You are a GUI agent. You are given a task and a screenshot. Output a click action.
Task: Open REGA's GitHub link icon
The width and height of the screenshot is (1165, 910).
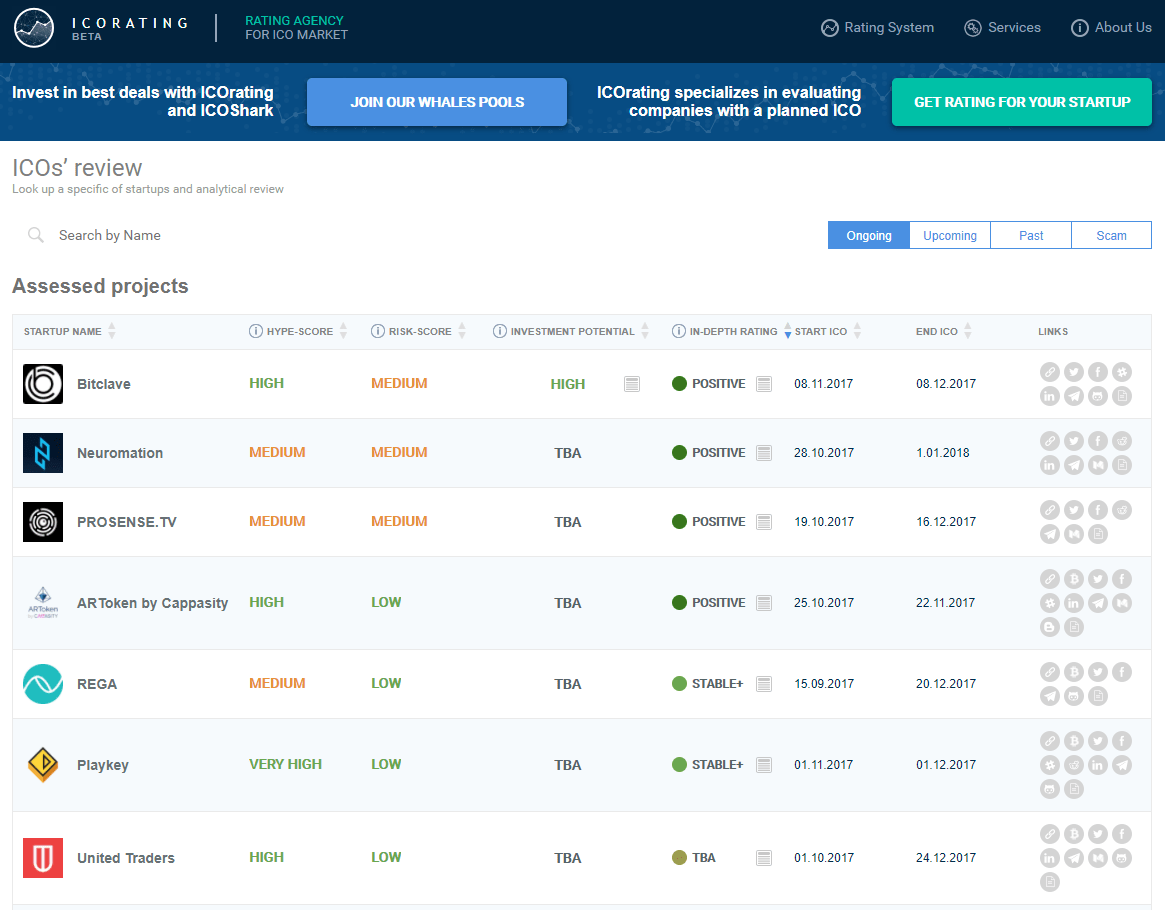click(1074, 696)
